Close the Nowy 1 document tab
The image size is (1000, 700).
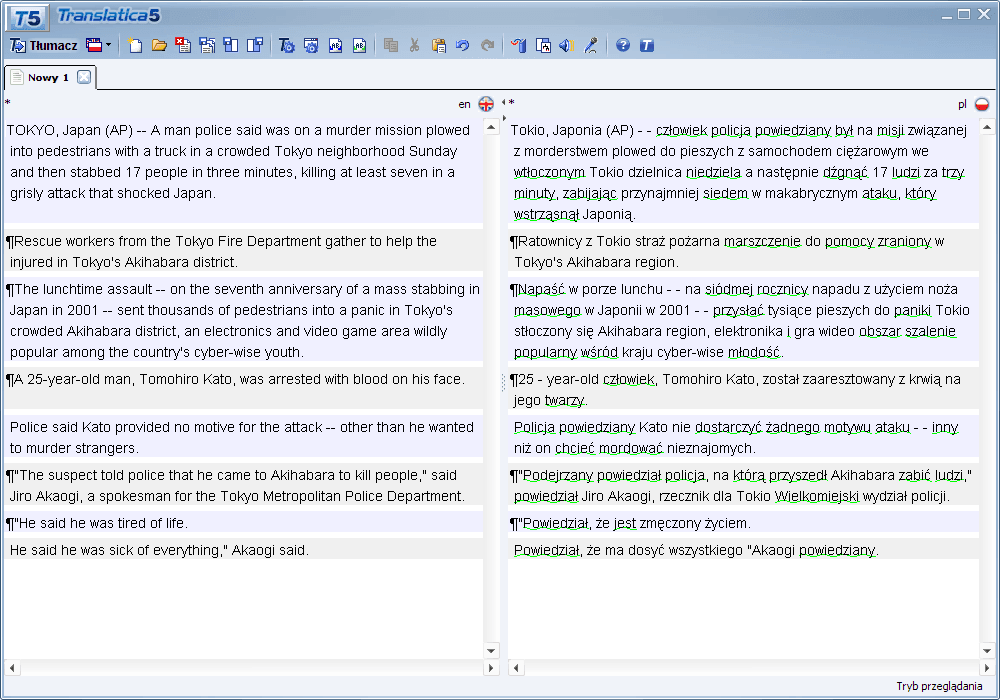click(84, 77)
